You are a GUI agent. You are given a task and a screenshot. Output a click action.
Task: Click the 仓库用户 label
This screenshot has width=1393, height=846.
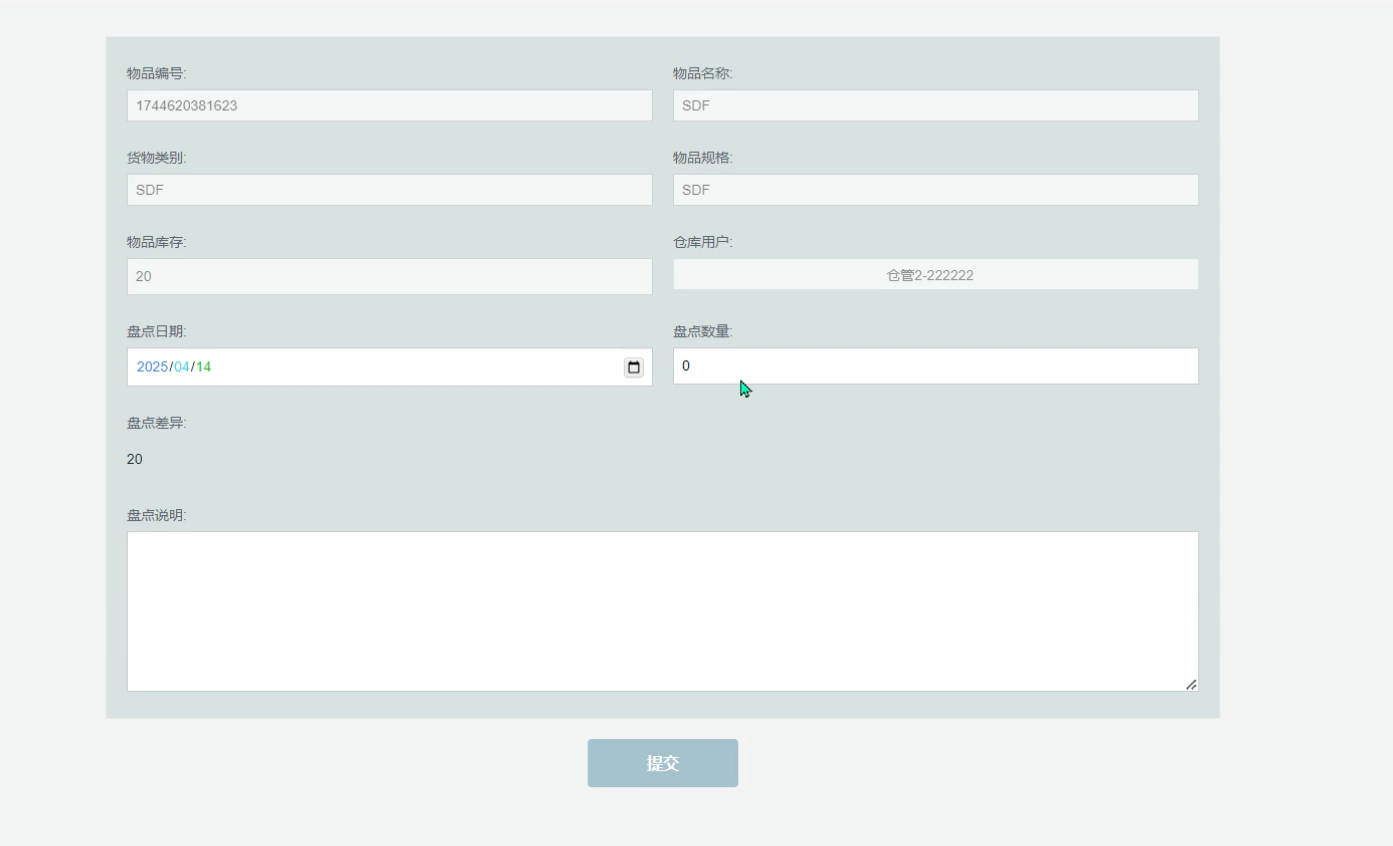pyautogui.click(x=703, y=242)
